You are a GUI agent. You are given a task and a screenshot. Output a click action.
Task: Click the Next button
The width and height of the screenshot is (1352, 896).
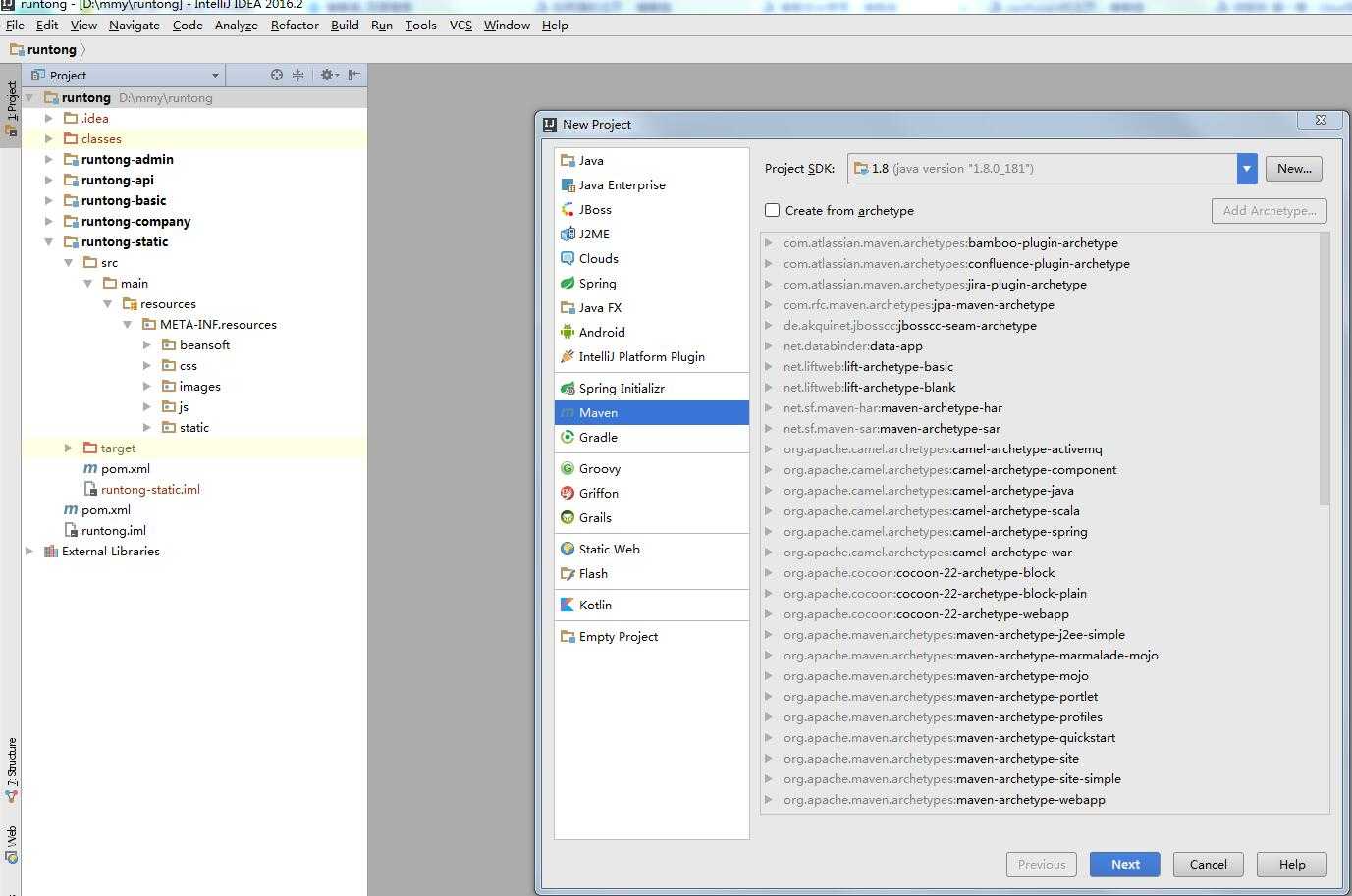1125,865
